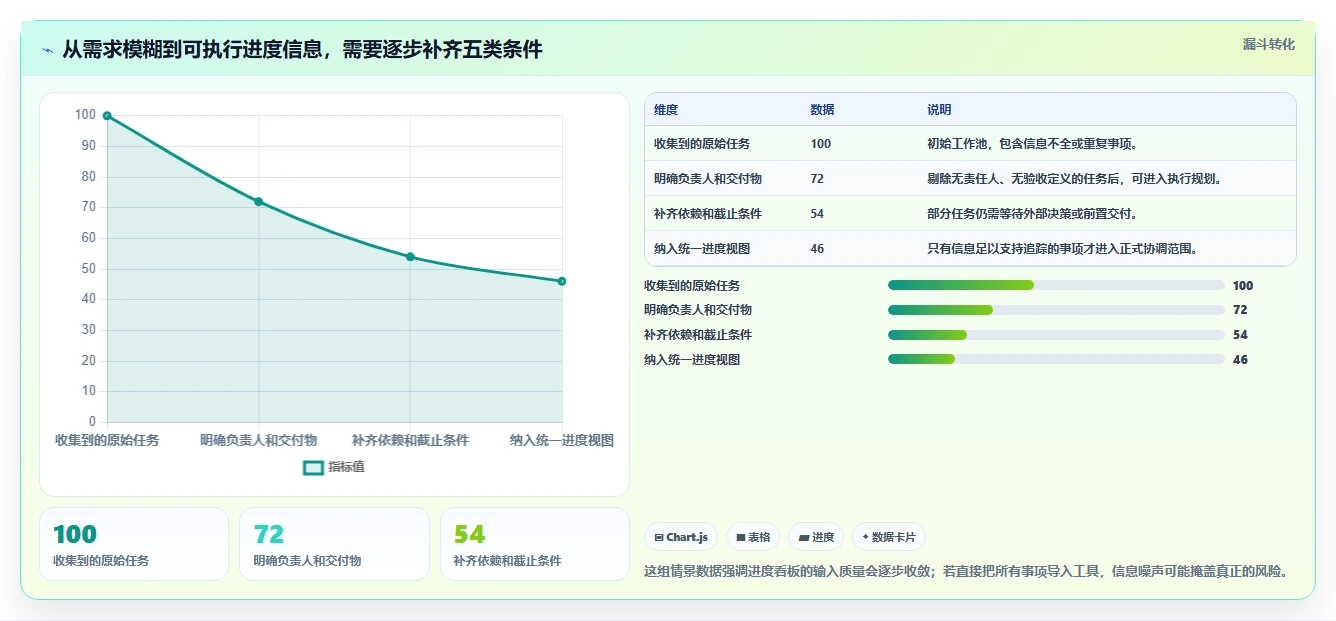Click the y-axis label 20
Screen dimensions: 1336x621
tap(89, 361)
